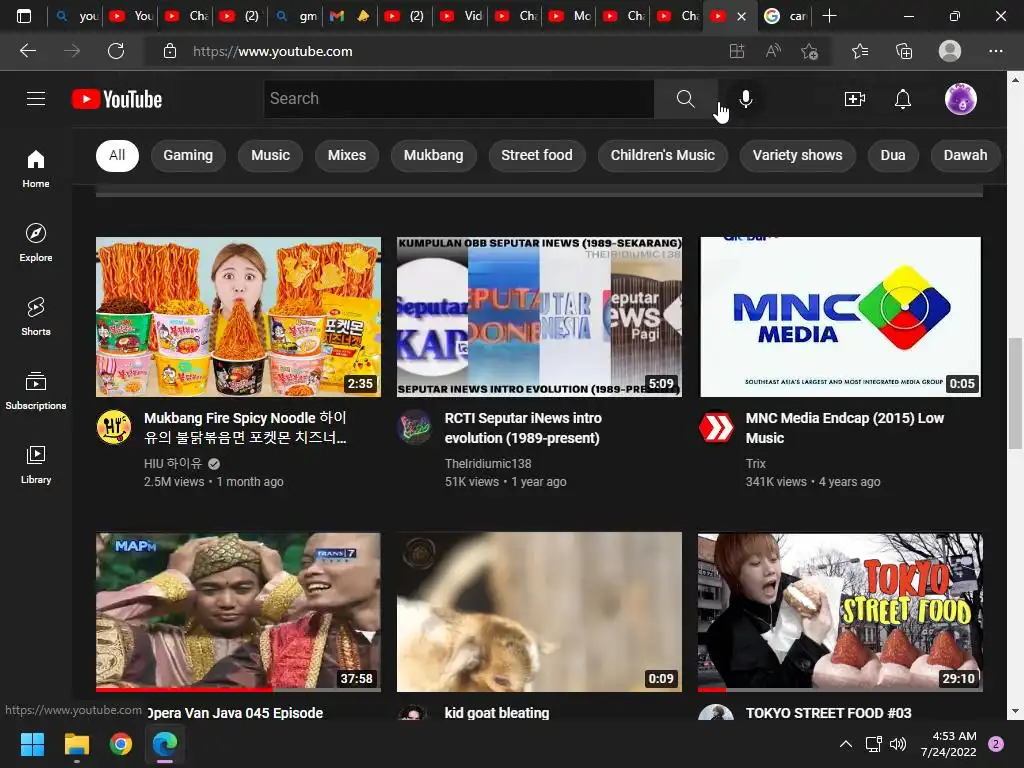This screenshot has width=1024, height=768.
Task: Click the search magnifier button
Action: [x=685, y=99]
